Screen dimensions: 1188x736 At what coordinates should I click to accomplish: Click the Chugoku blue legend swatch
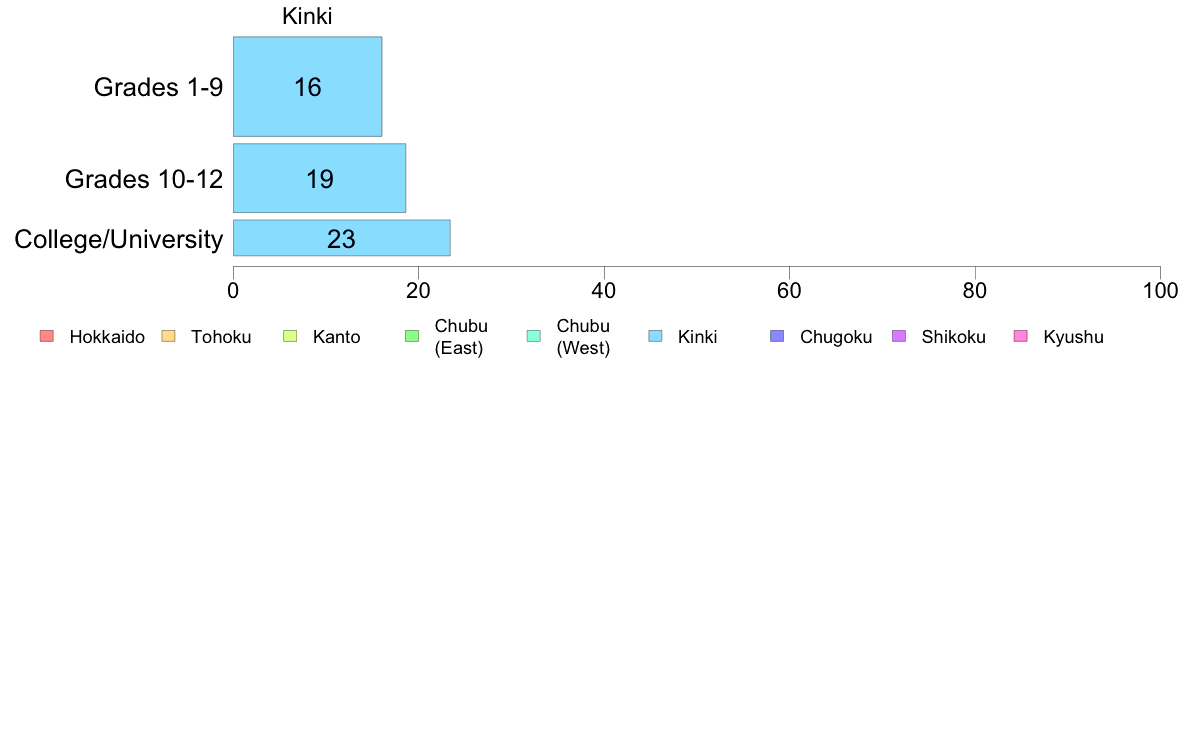777,337
